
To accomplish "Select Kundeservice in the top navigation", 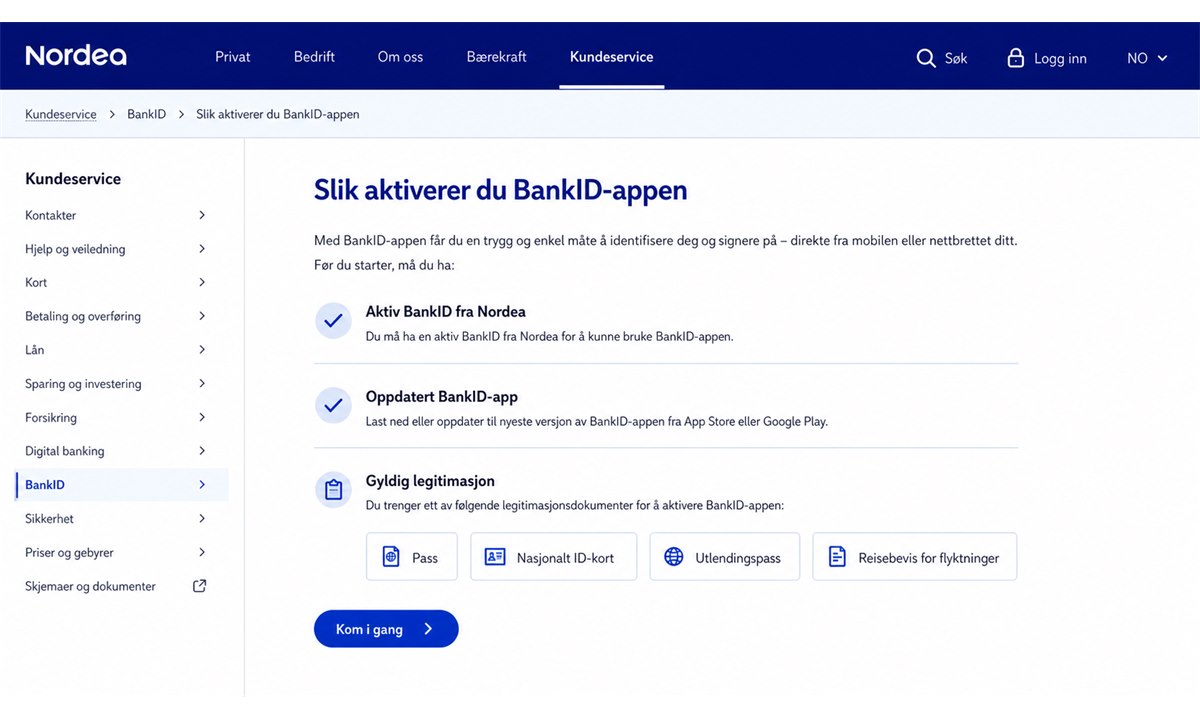I will 612,57.
